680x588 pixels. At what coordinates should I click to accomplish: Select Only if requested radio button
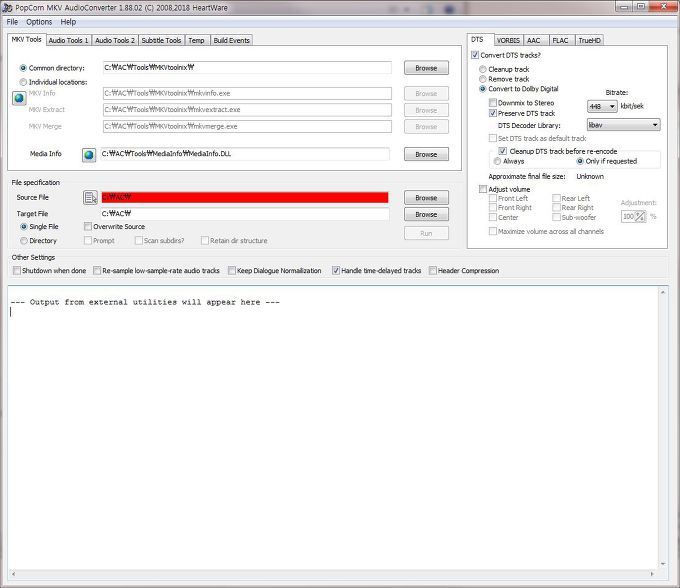[580, 161]
